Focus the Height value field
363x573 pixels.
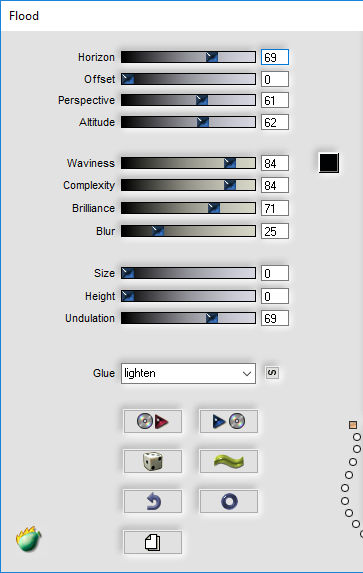275,296
